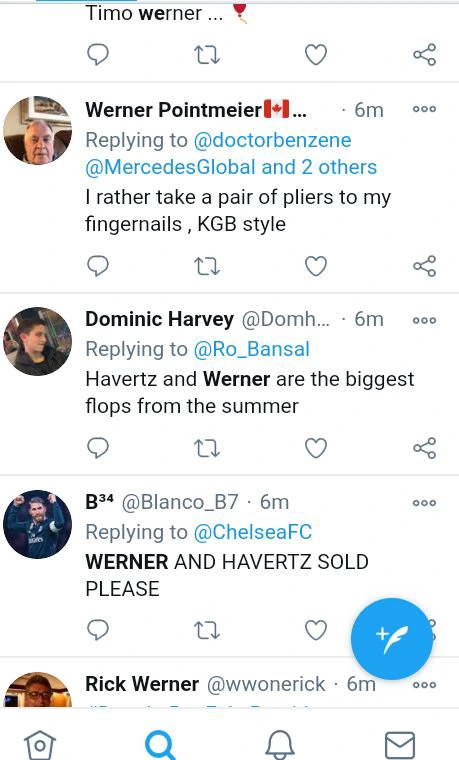View Dominic Harvey's profile picture

pyautogui.click(x=37, y=341)
